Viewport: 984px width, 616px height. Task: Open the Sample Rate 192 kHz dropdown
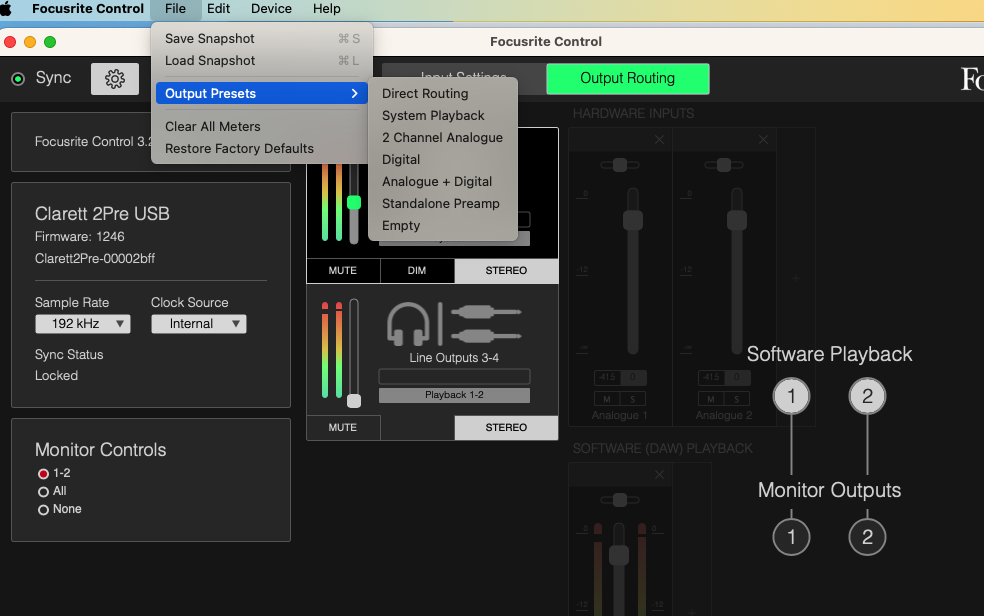[x=83, y=324]
